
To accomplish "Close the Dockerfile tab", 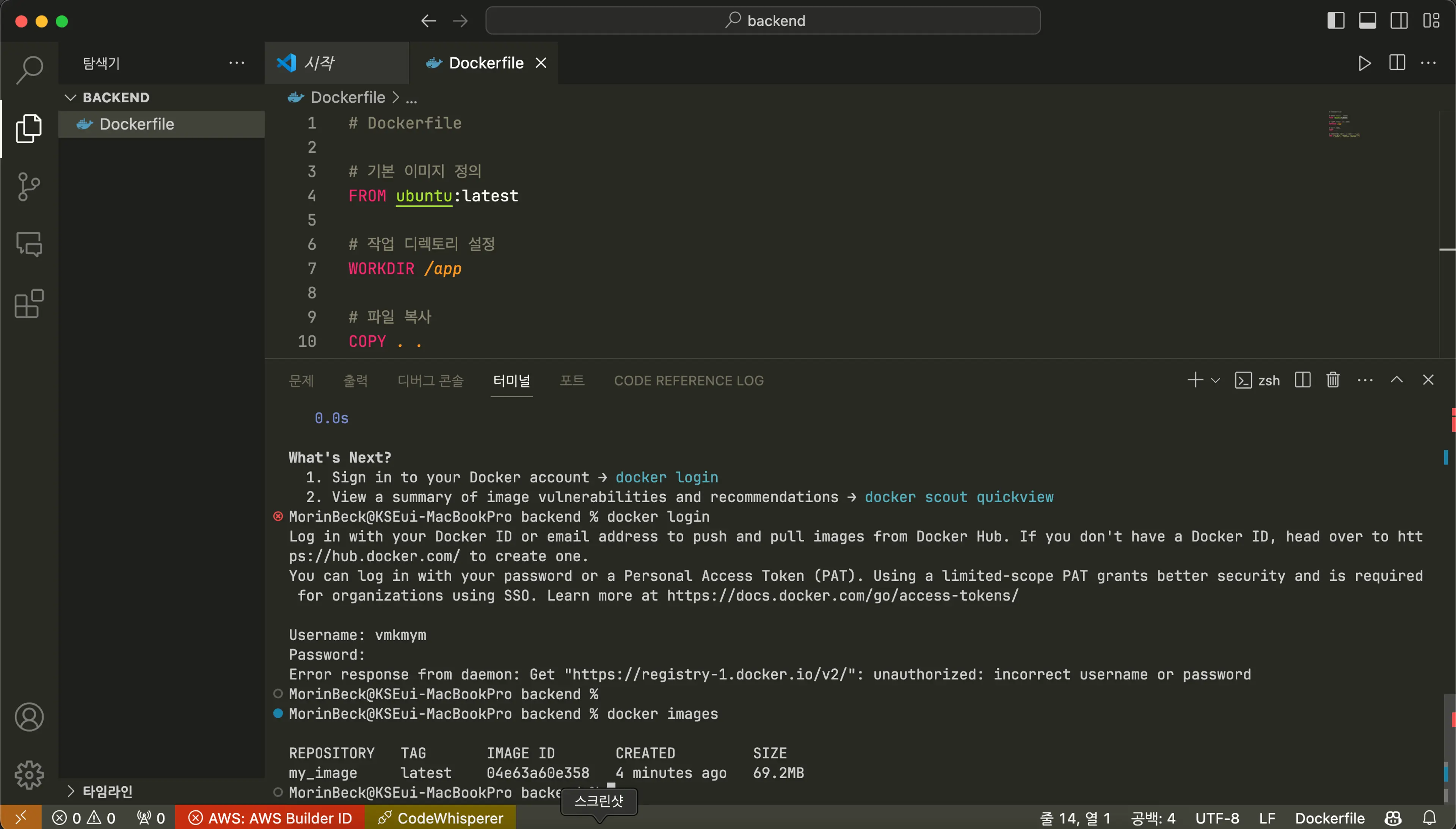I will point(541,63).
